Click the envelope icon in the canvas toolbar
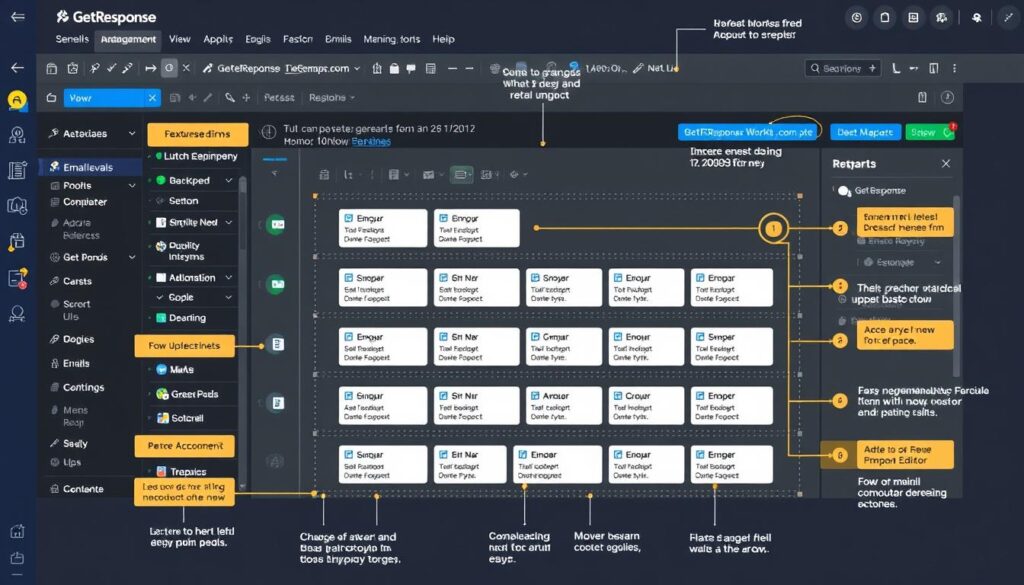 click(x=428, y=174)
